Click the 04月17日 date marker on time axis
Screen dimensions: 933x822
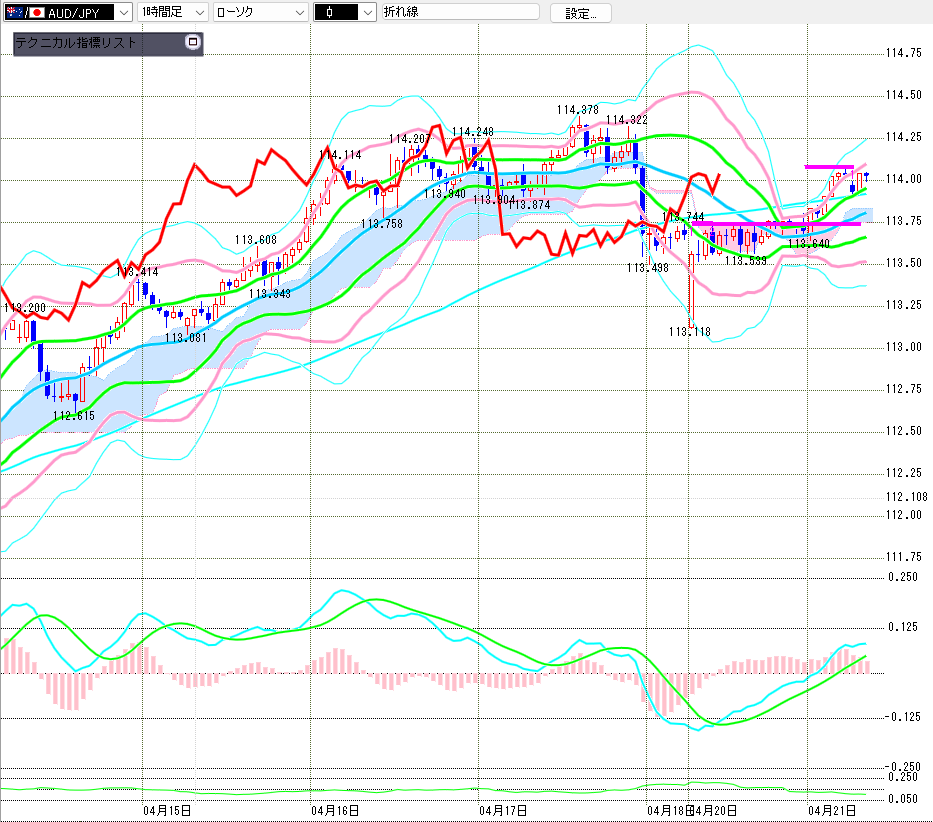click(503, 810)
